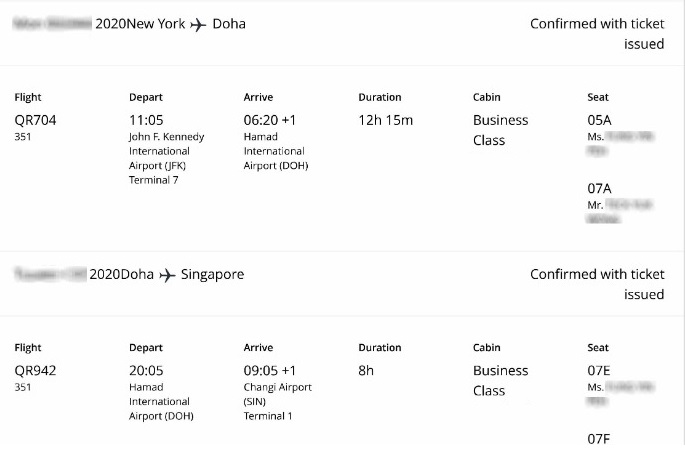Click Business Class on flight QR704
685x460 pixels.
pos(500,130)
